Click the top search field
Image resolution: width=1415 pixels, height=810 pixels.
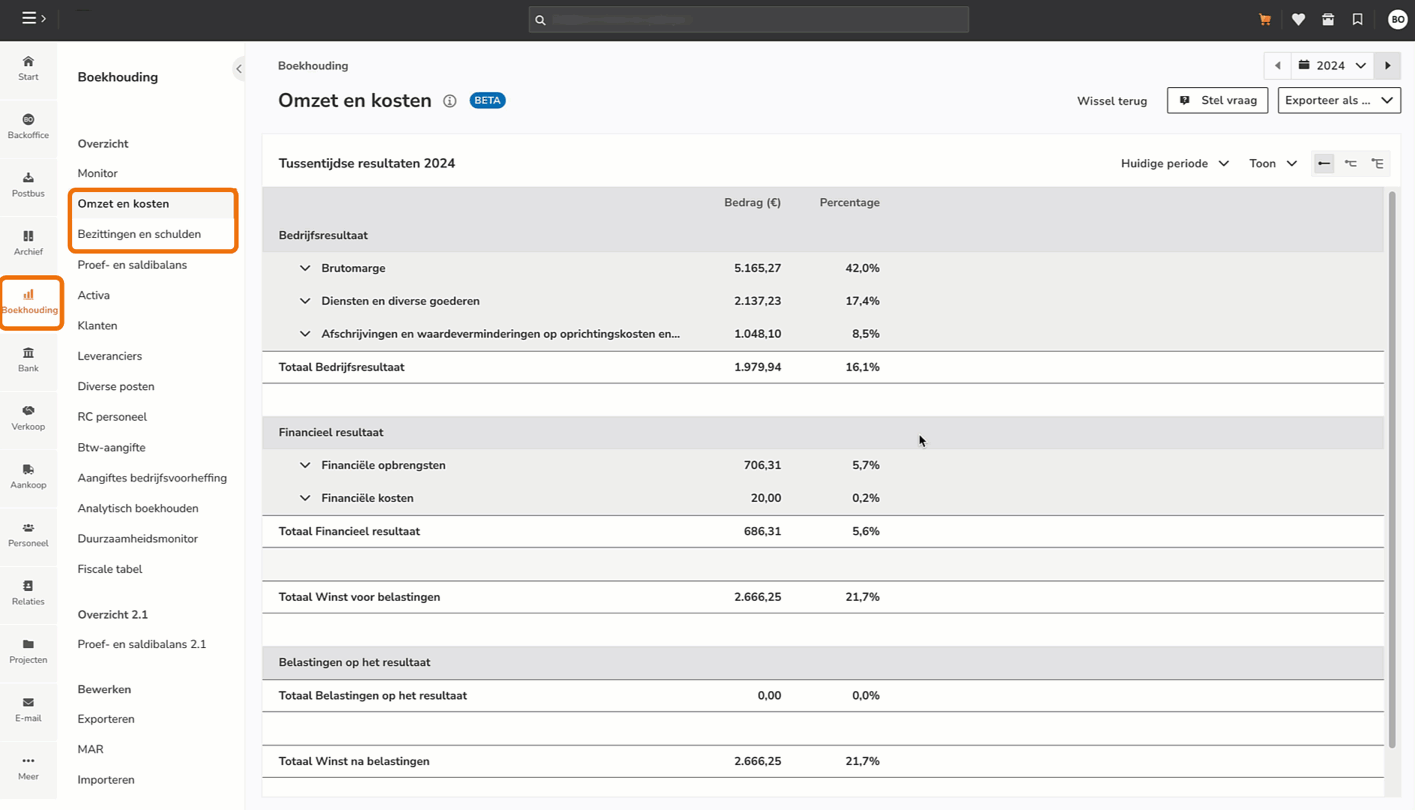click(748, 20)
